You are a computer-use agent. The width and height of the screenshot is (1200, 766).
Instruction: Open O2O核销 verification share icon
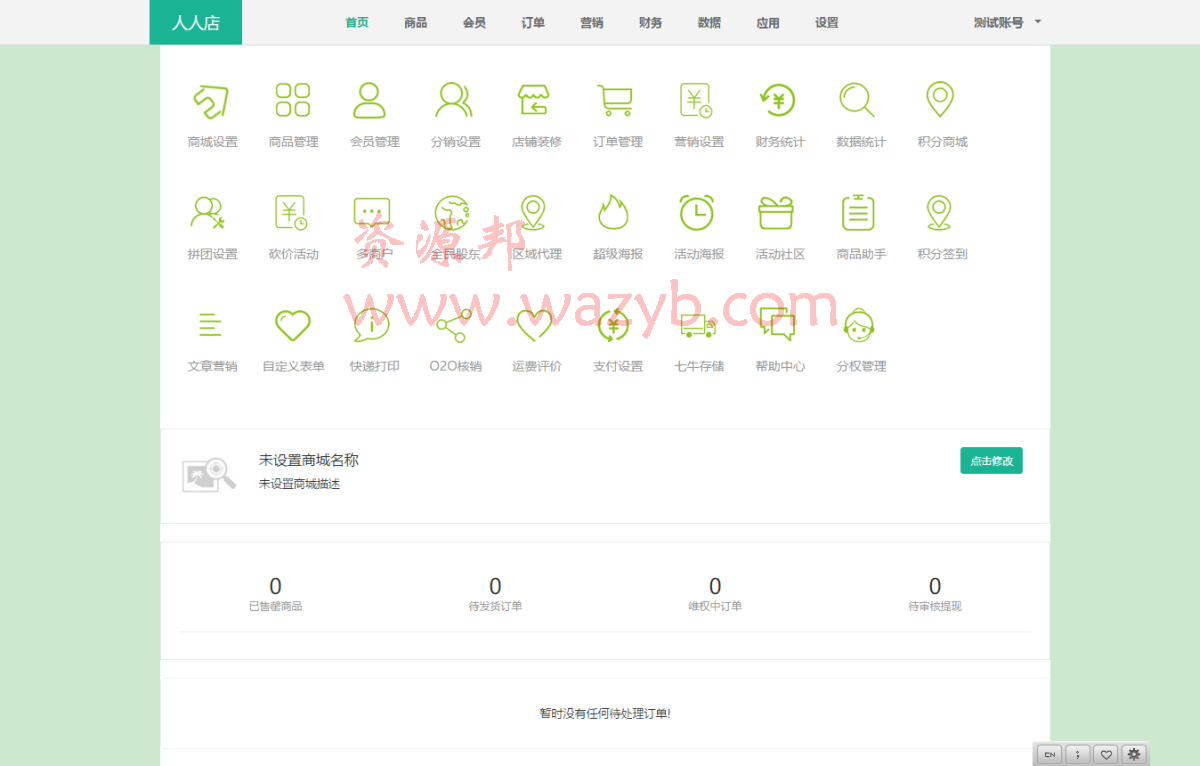click(x=454, y=324)
